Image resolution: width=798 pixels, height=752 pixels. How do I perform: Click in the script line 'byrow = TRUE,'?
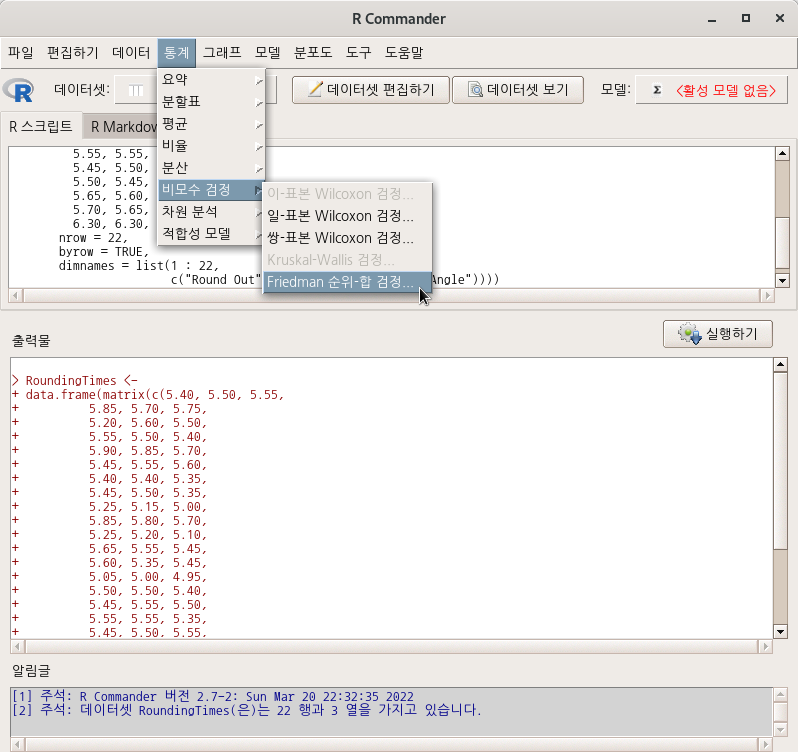[104, 251]
